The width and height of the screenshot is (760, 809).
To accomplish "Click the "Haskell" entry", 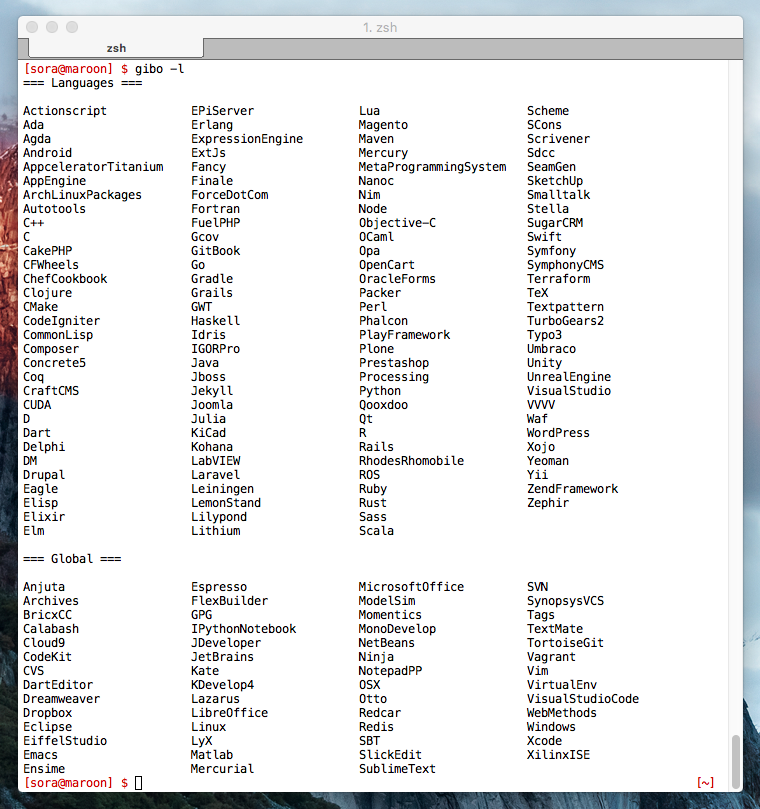I will tap(216, 320).
